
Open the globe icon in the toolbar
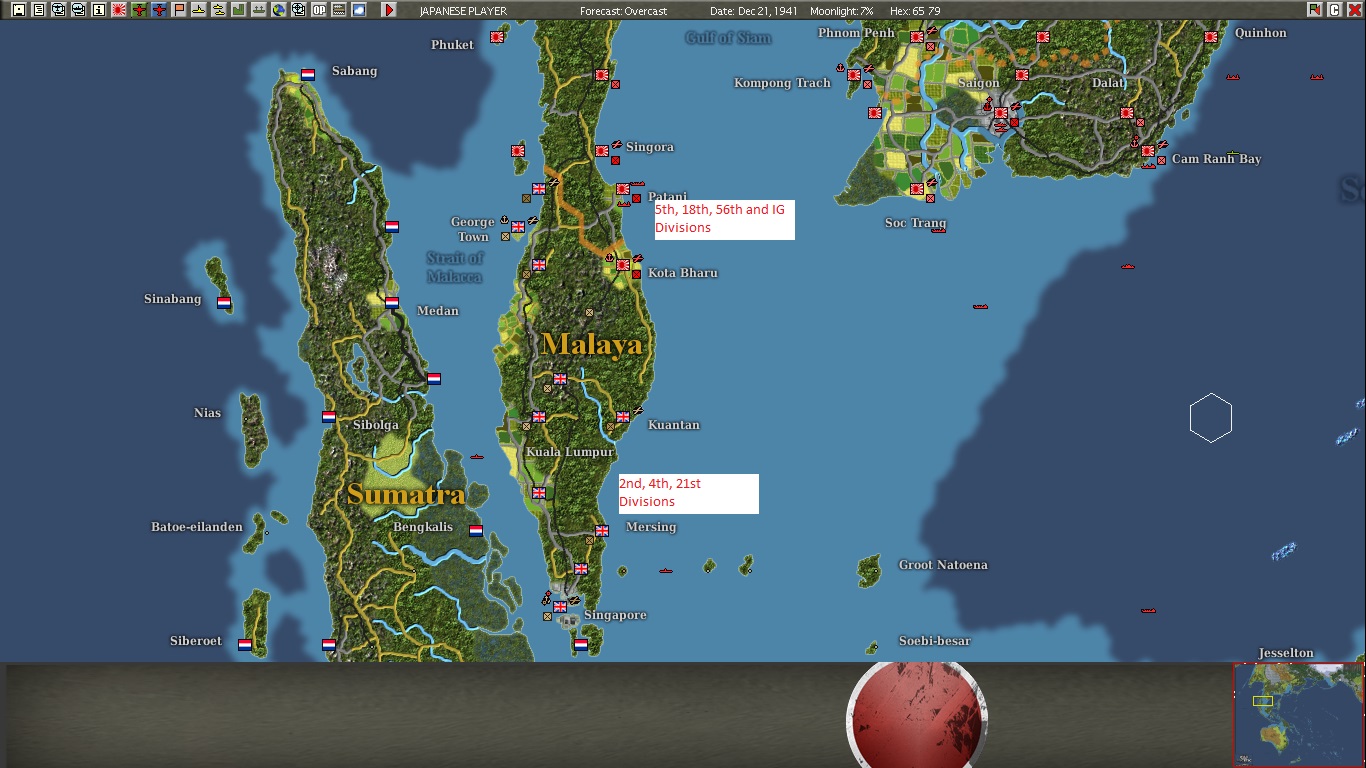tap(278, 10)
